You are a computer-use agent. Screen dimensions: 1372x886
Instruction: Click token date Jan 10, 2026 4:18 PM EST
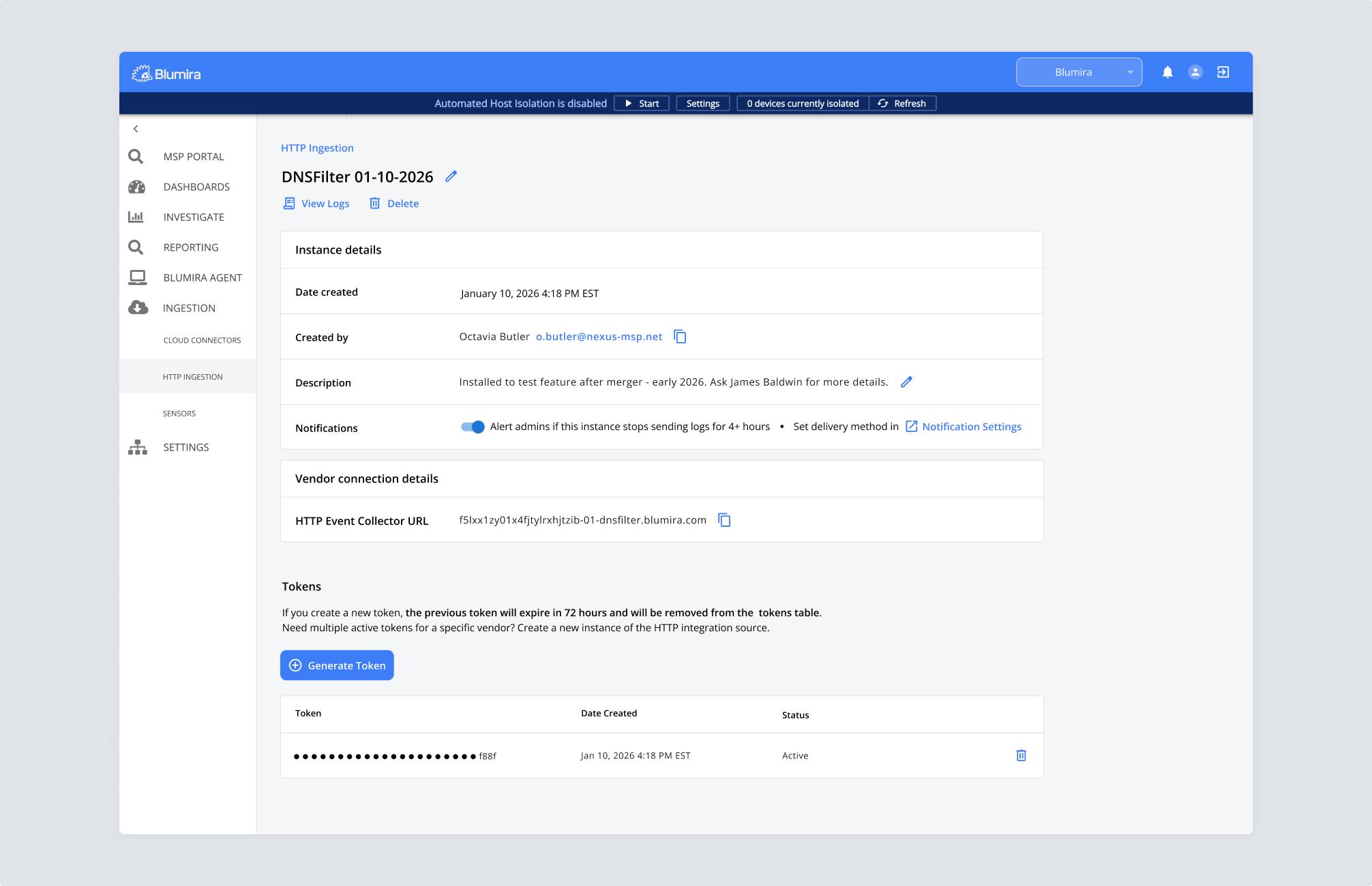click(x=636, y=756)
